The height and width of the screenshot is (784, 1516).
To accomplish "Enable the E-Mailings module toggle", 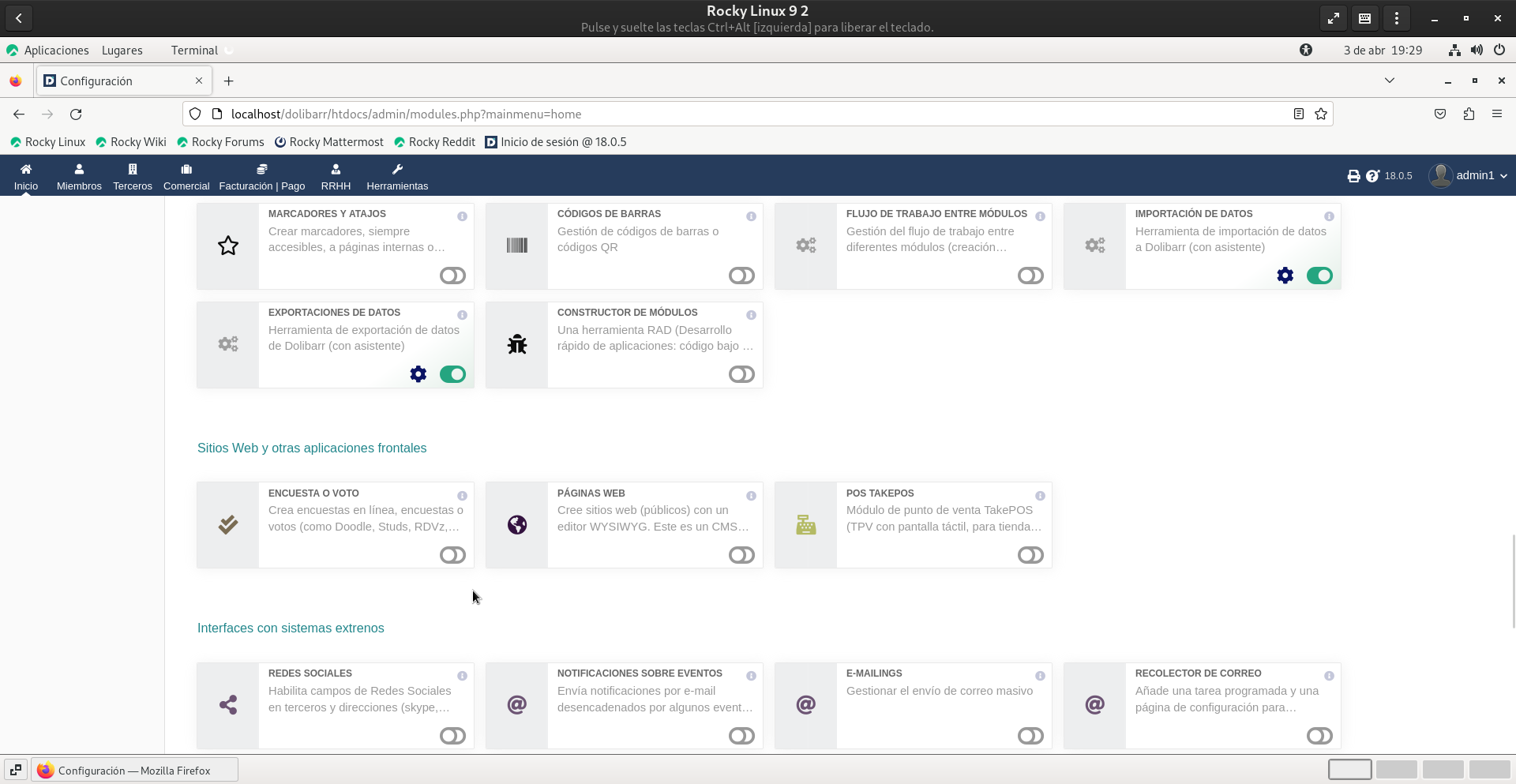I will point(1030,736).
